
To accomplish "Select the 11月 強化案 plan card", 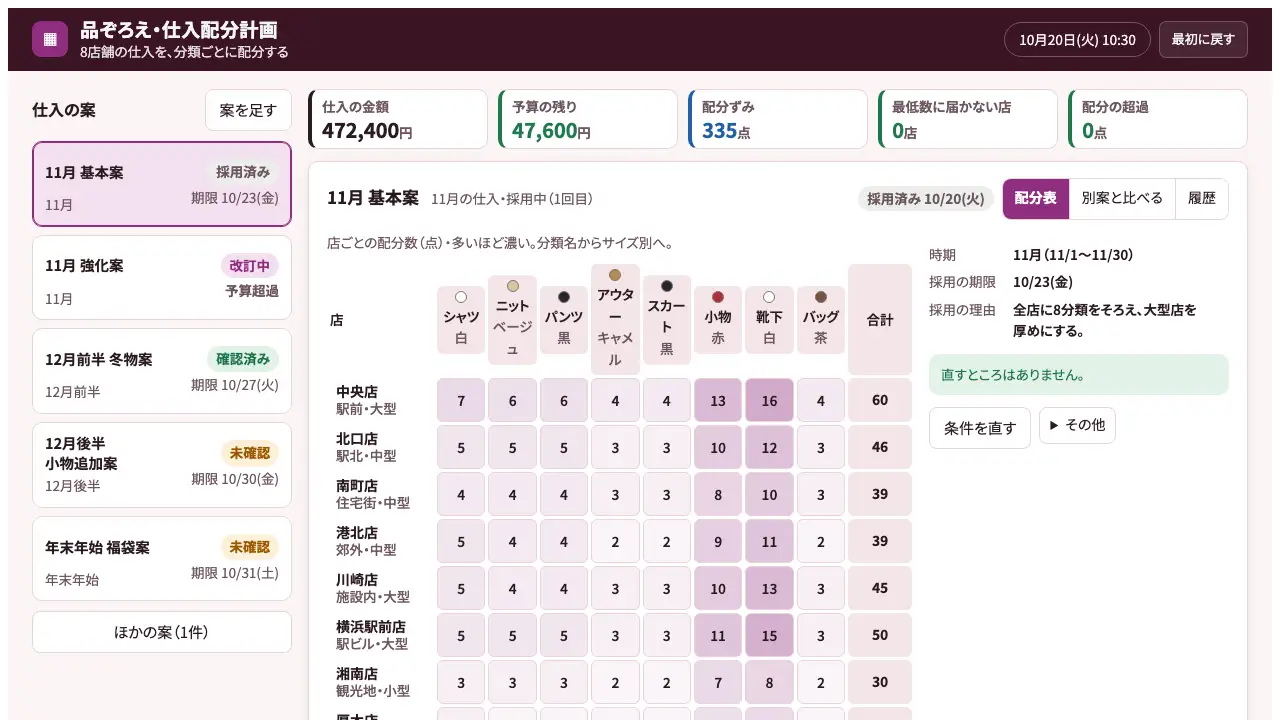I will tap(162, 278).
